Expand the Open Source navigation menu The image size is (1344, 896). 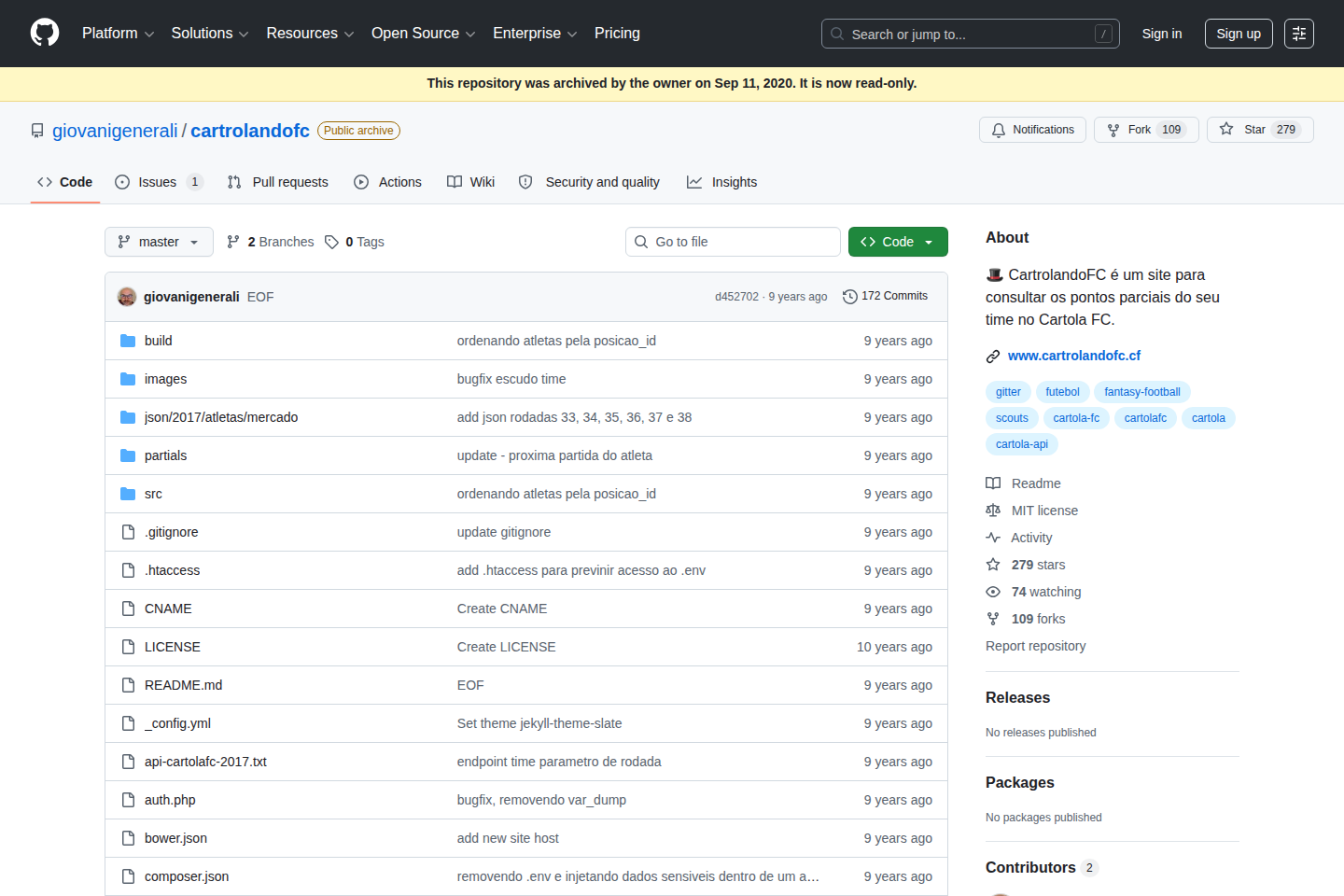click(423, 34)
